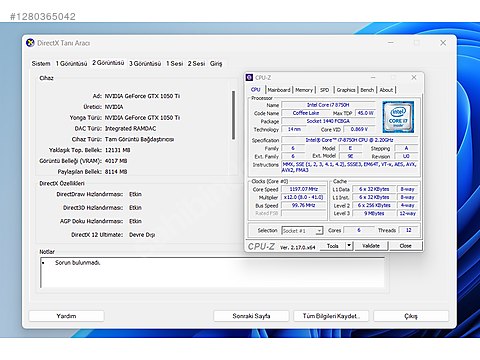Click the 9 MBytes Level 3 cache value
The width and height of the screenshot is (480, 360).
374,213
